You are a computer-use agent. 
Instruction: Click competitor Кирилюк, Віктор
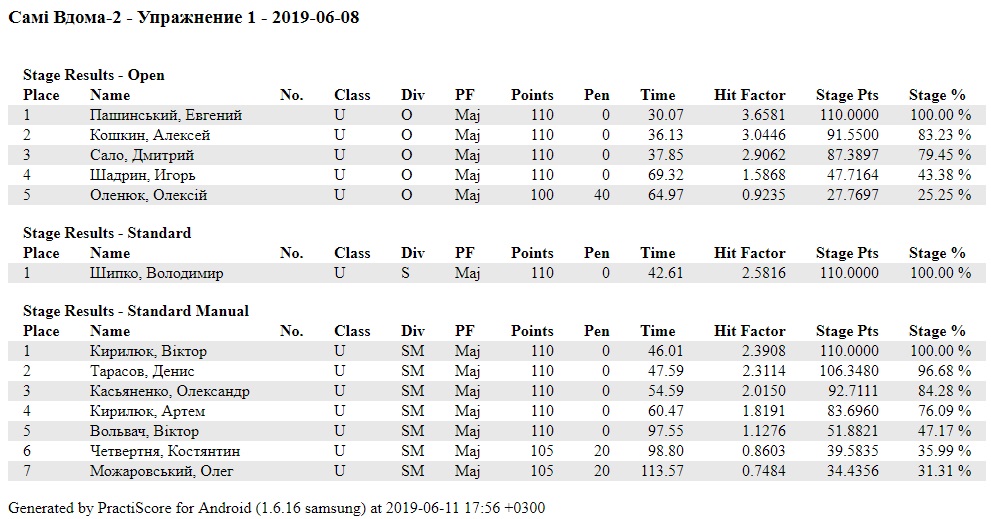pos(149,351)
